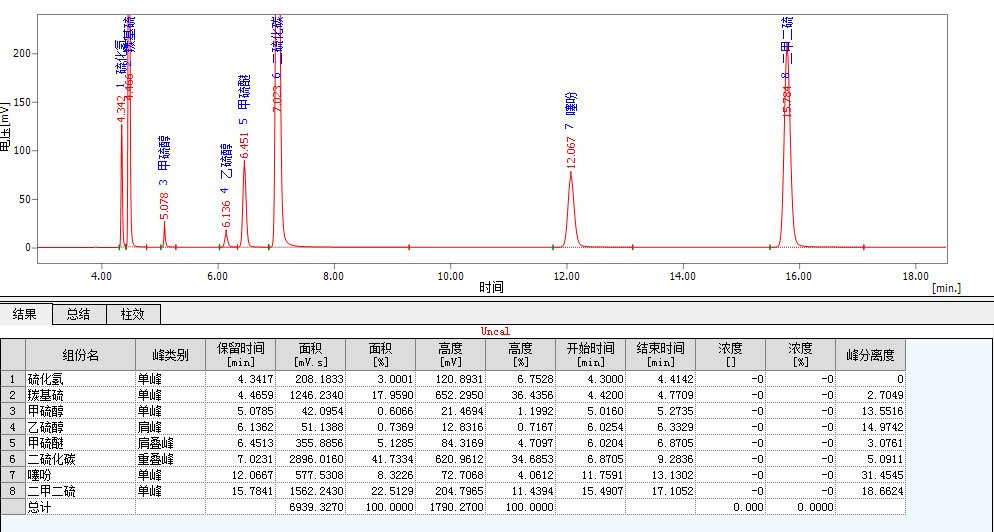Select the 结果 tab
This screenshot has width=994, height=532.
click(25, 314)
